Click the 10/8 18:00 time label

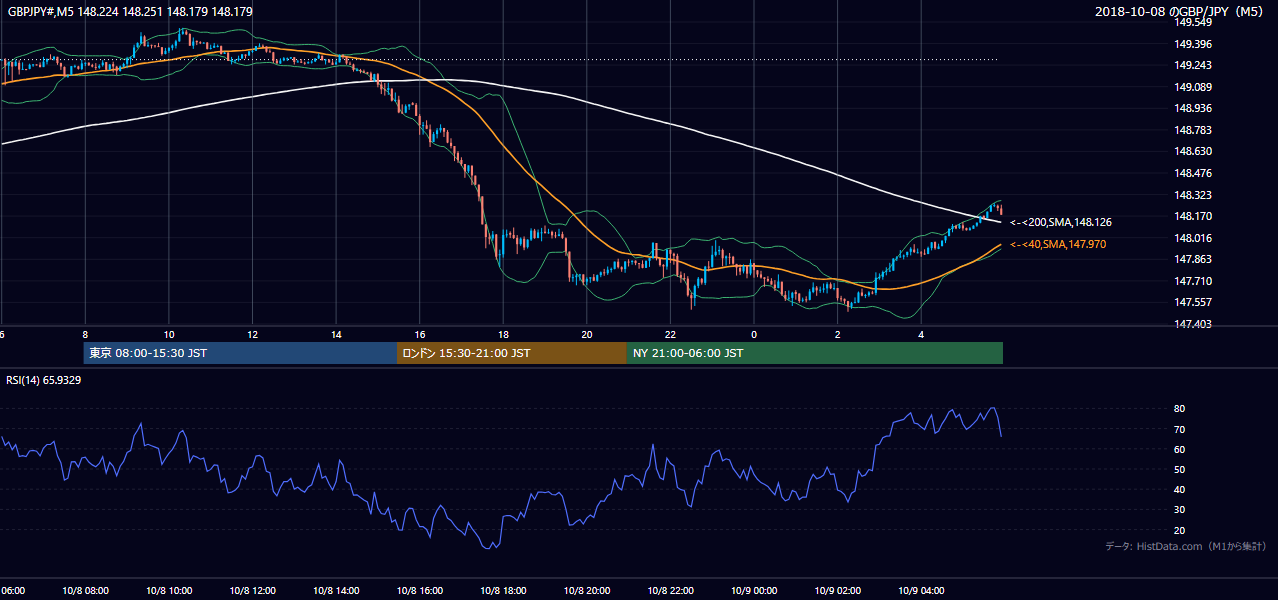coord(503,591)
